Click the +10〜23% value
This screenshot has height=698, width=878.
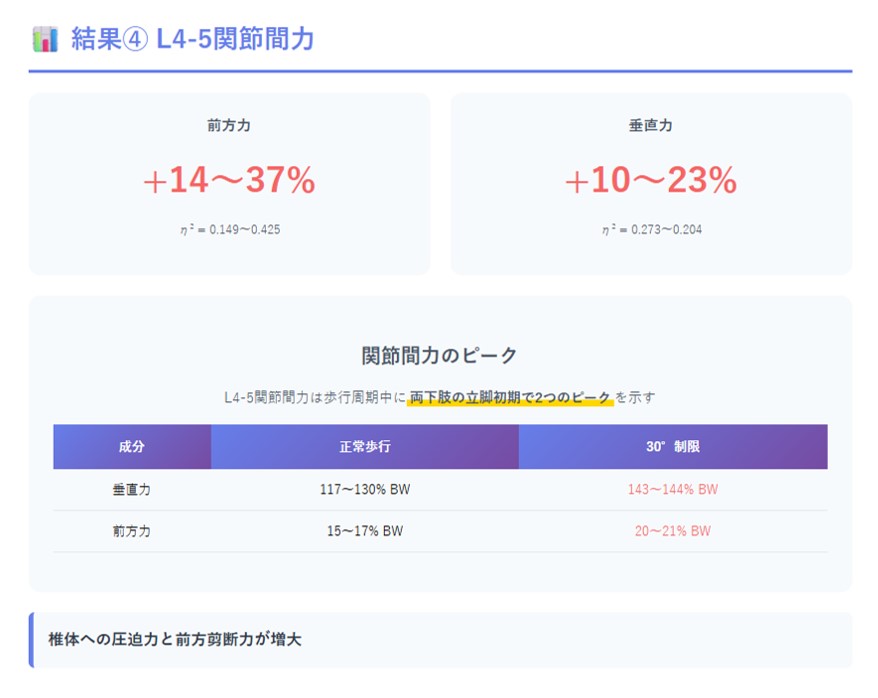(651, 180)
